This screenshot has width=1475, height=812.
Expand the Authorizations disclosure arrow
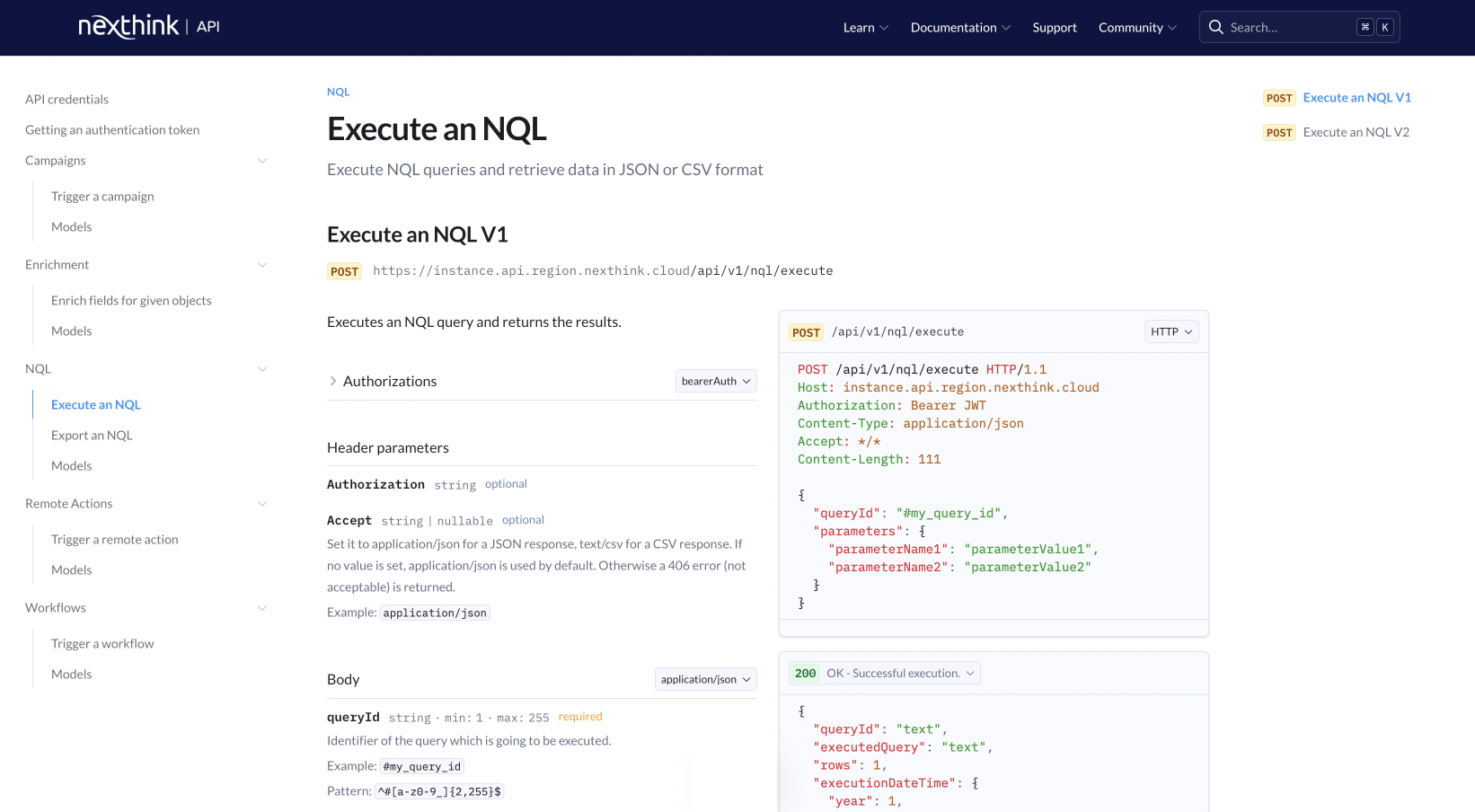click(333, 381)
